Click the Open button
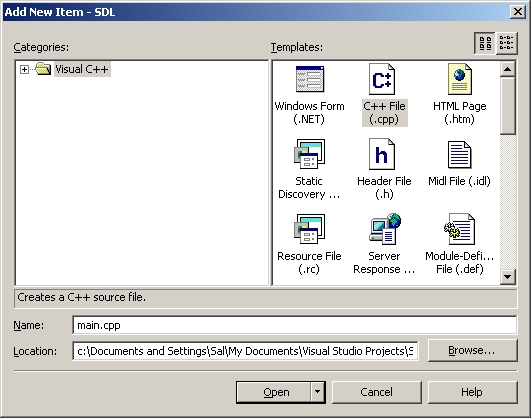Screen dimensions: 531x418 (274, 392)
